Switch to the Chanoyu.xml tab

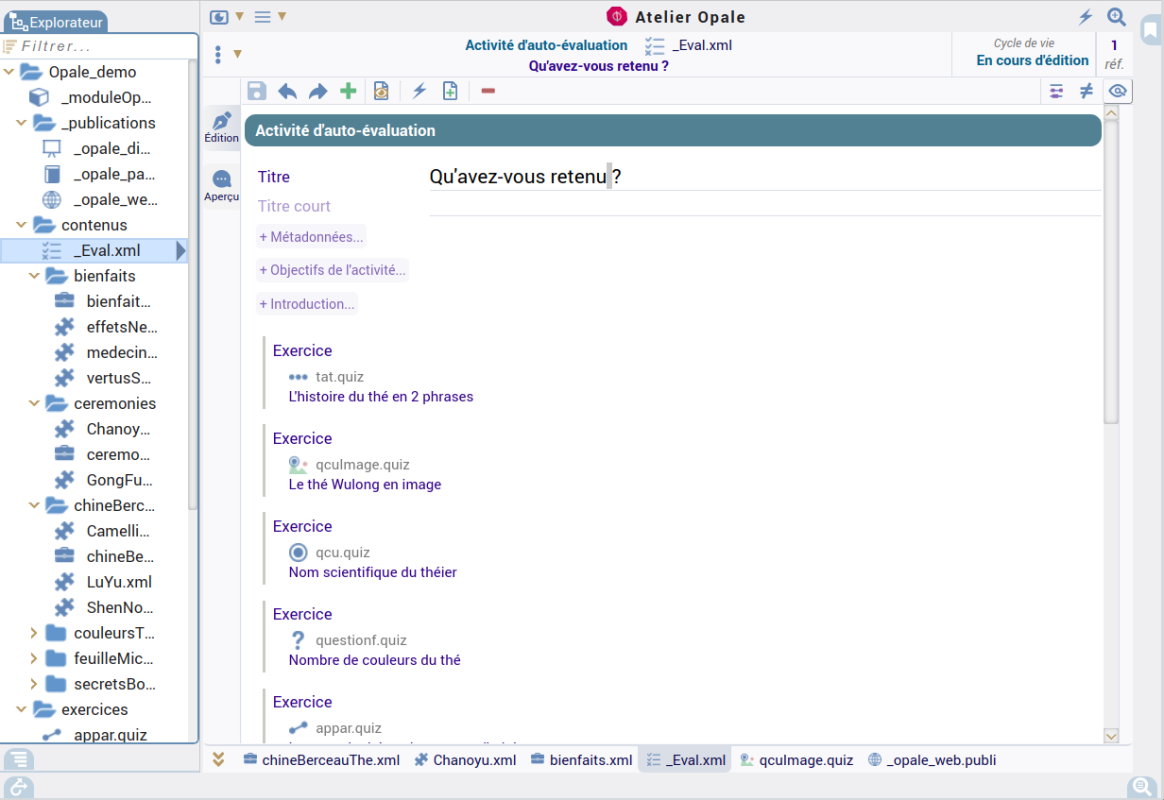465,760
